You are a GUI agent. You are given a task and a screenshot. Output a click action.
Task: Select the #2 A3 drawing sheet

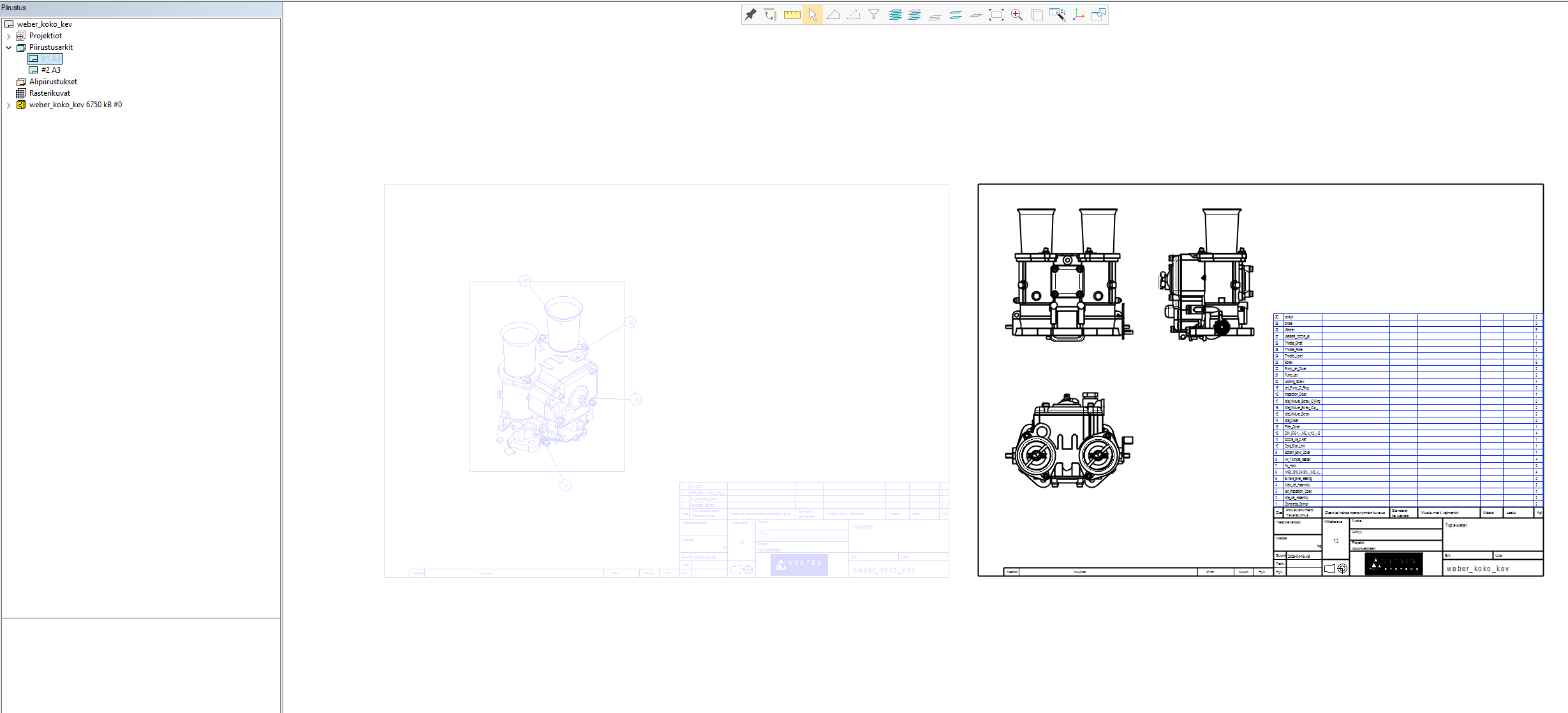(x=50, y=70)
